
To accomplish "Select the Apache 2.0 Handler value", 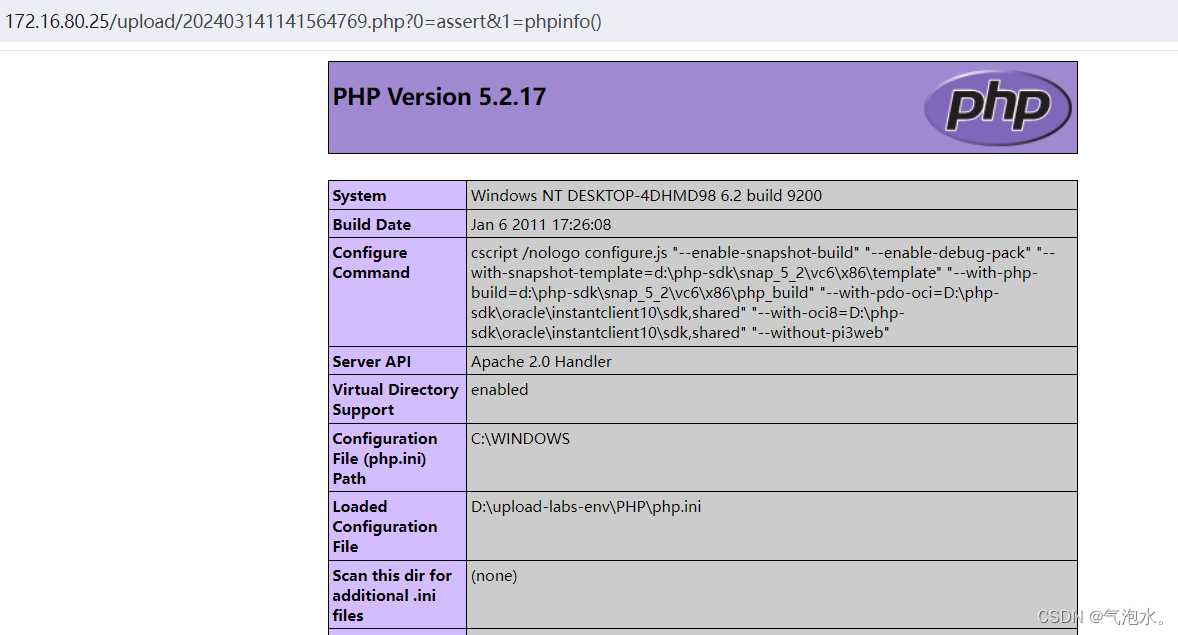I will (541, 361).
